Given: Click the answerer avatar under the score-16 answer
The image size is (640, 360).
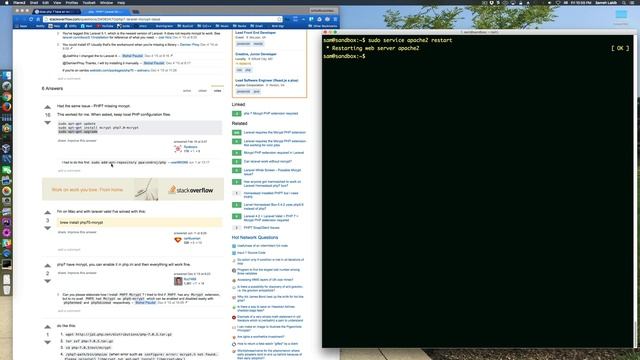Looking at the screenshot, I should [178, 149].
